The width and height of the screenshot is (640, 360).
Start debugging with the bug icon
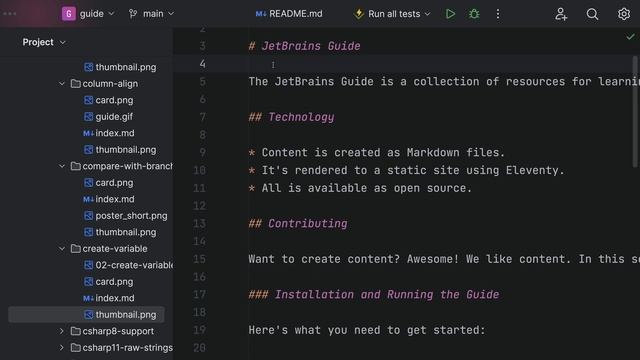point(474,14)
